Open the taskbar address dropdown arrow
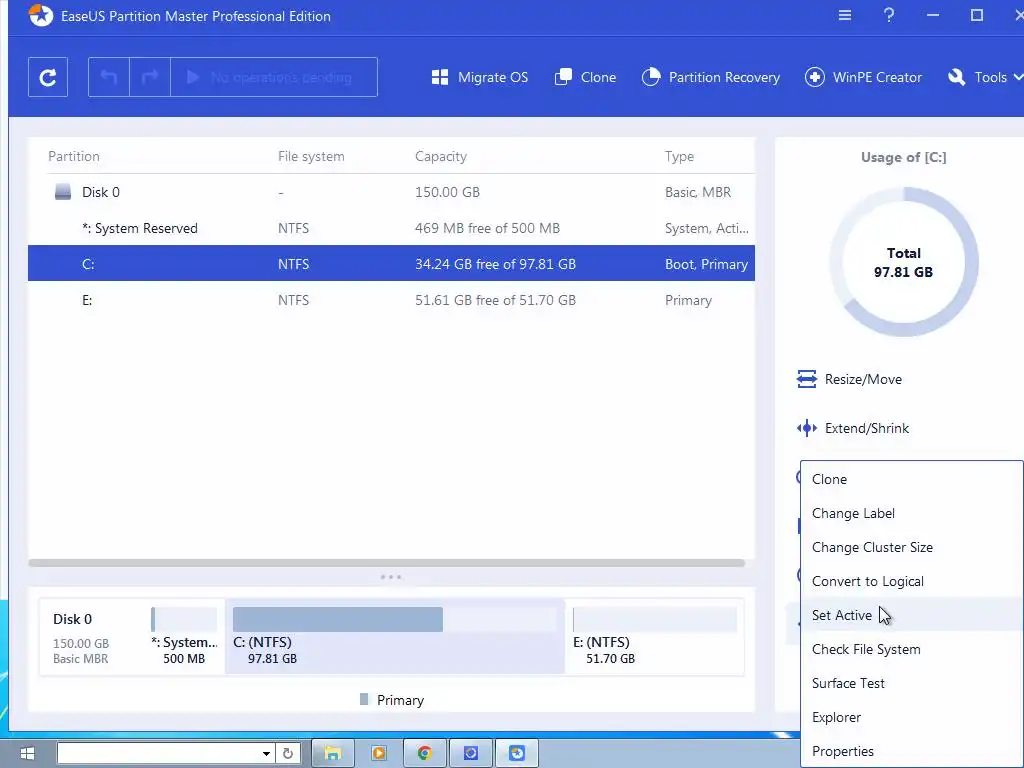 click(x=266, y=753)
